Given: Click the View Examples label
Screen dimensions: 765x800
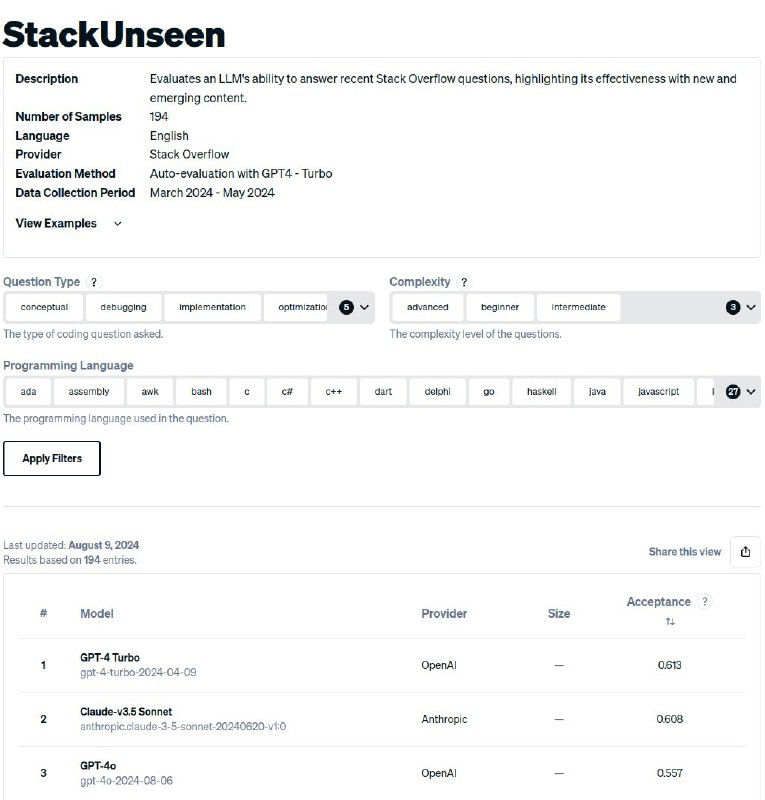Looking at the screenshot, I should (x=56, y=223).
